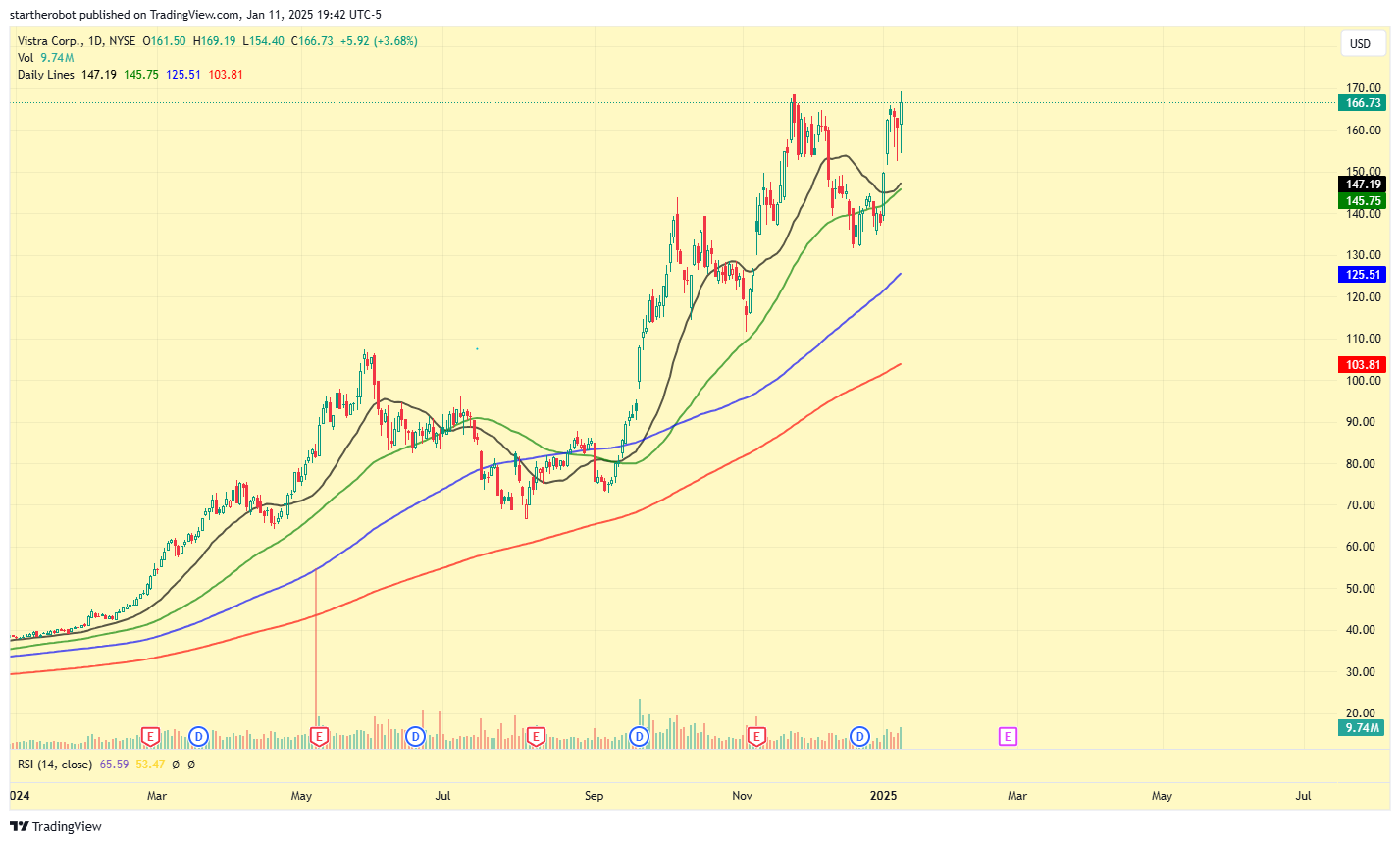Click the open value O161.50
This screenshot has width=1400, height=844.
coord(165,41)
